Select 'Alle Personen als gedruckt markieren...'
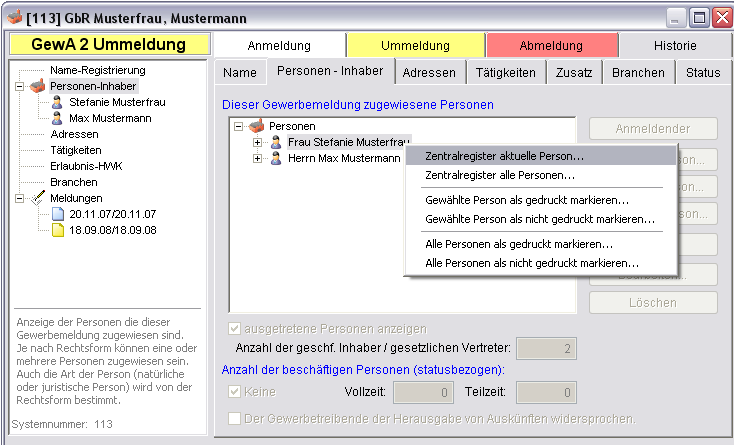Viewport: 734px width, 445px height. click(519, 244)
